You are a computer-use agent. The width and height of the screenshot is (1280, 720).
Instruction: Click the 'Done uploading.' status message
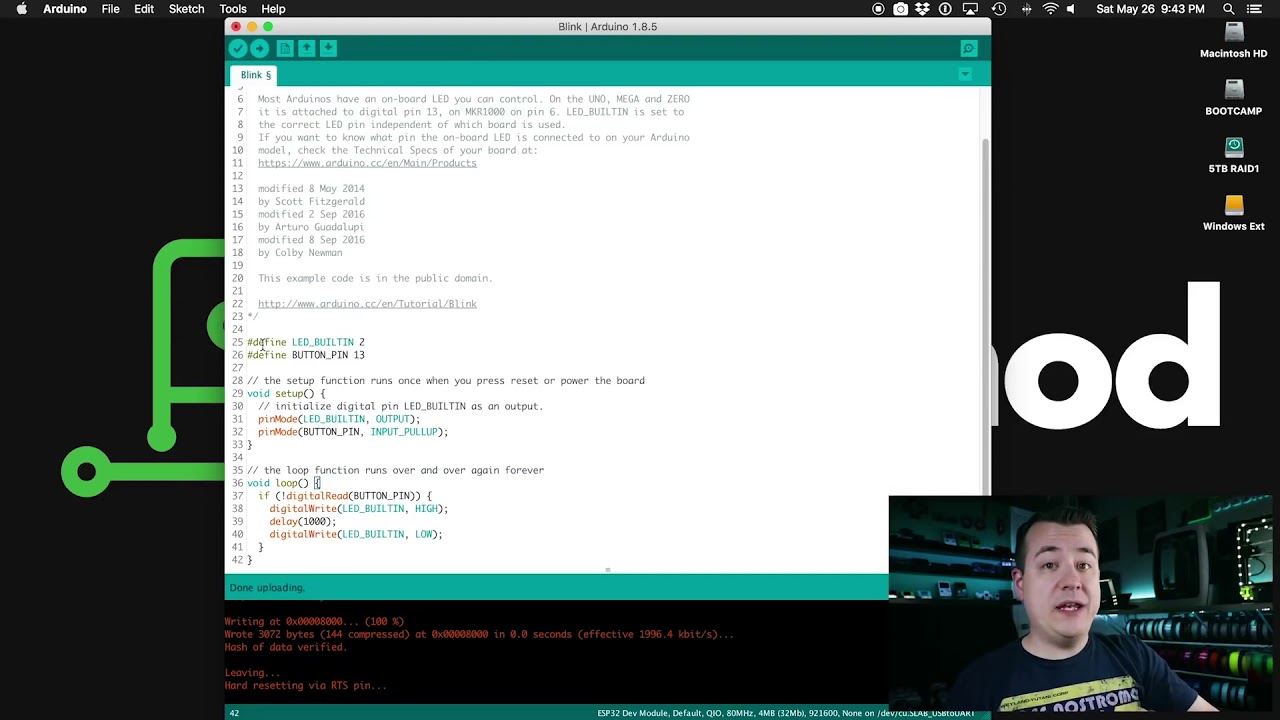point(267,588)
